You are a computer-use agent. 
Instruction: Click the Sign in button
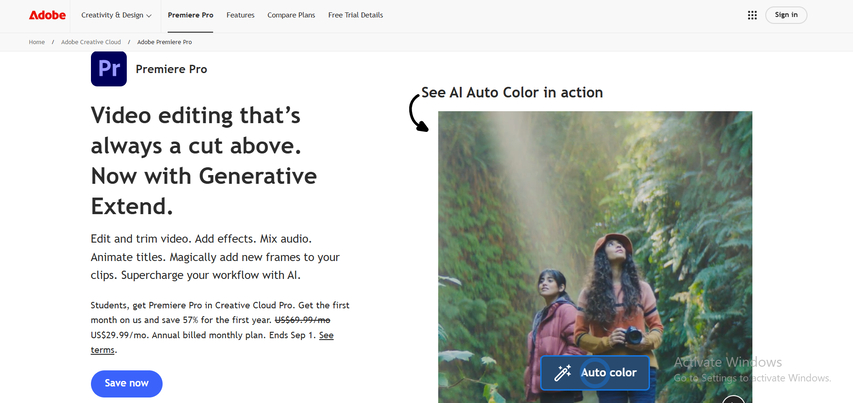click(786, 15)
